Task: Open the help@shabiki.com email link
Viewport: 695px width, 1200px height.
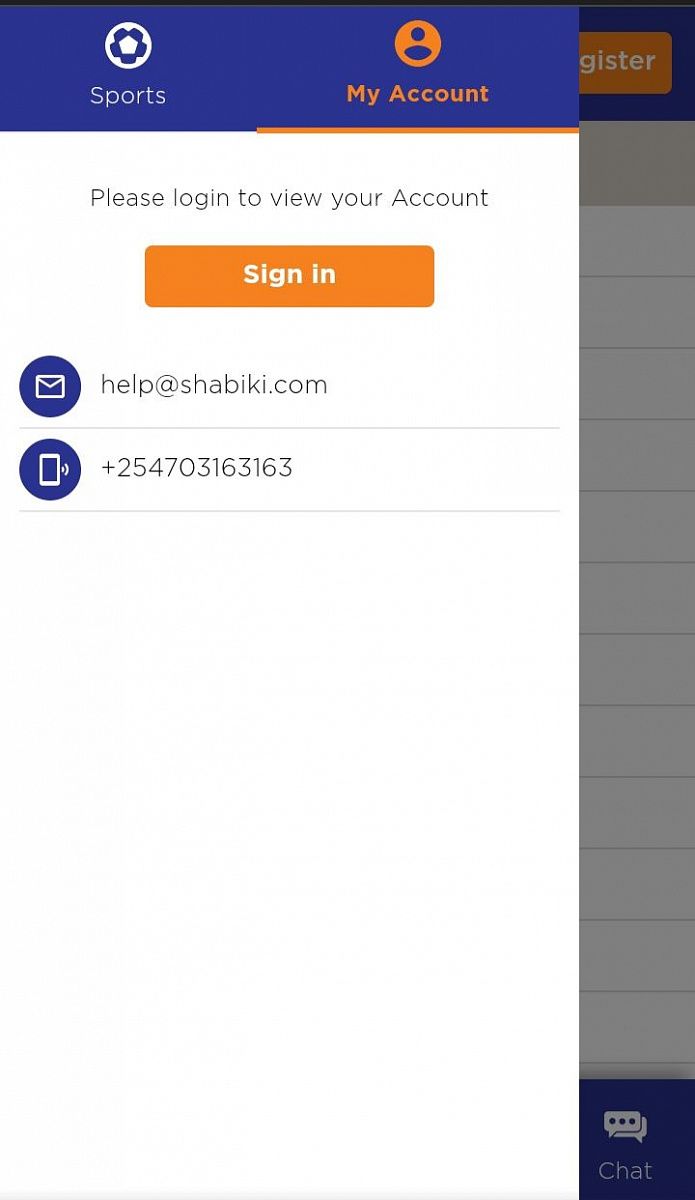Action: 214,385
